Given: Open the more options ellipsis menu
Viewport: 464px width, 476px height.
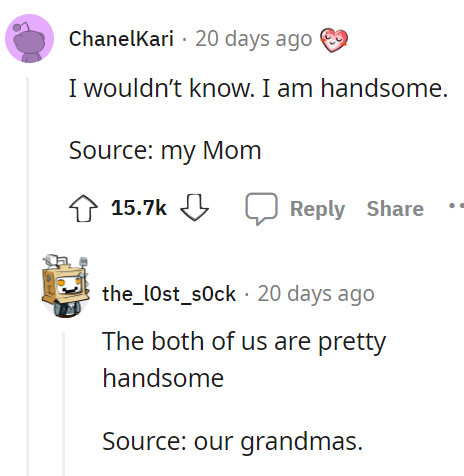Looking at the screenshot, I should (456, 206).
